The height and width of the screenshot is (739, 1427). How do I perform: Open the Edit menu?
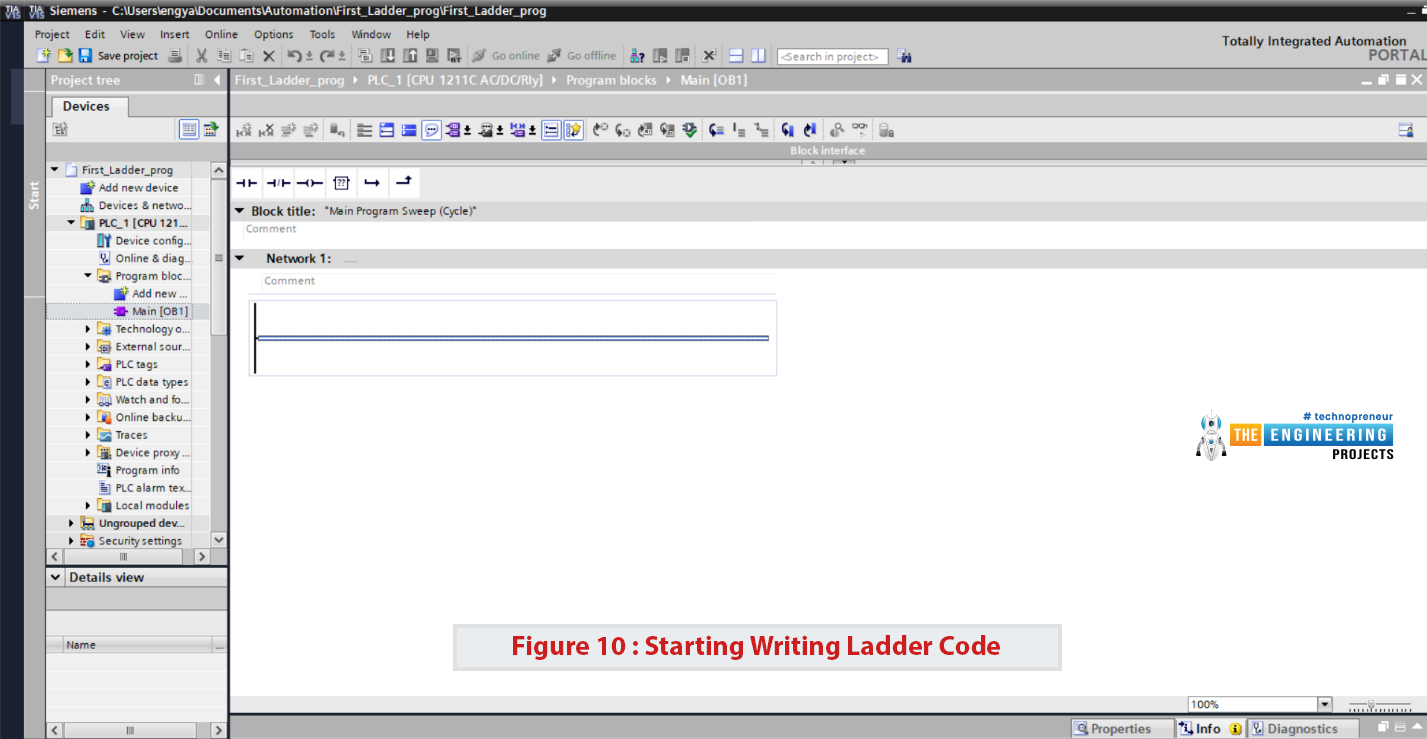tap(95, 34)
